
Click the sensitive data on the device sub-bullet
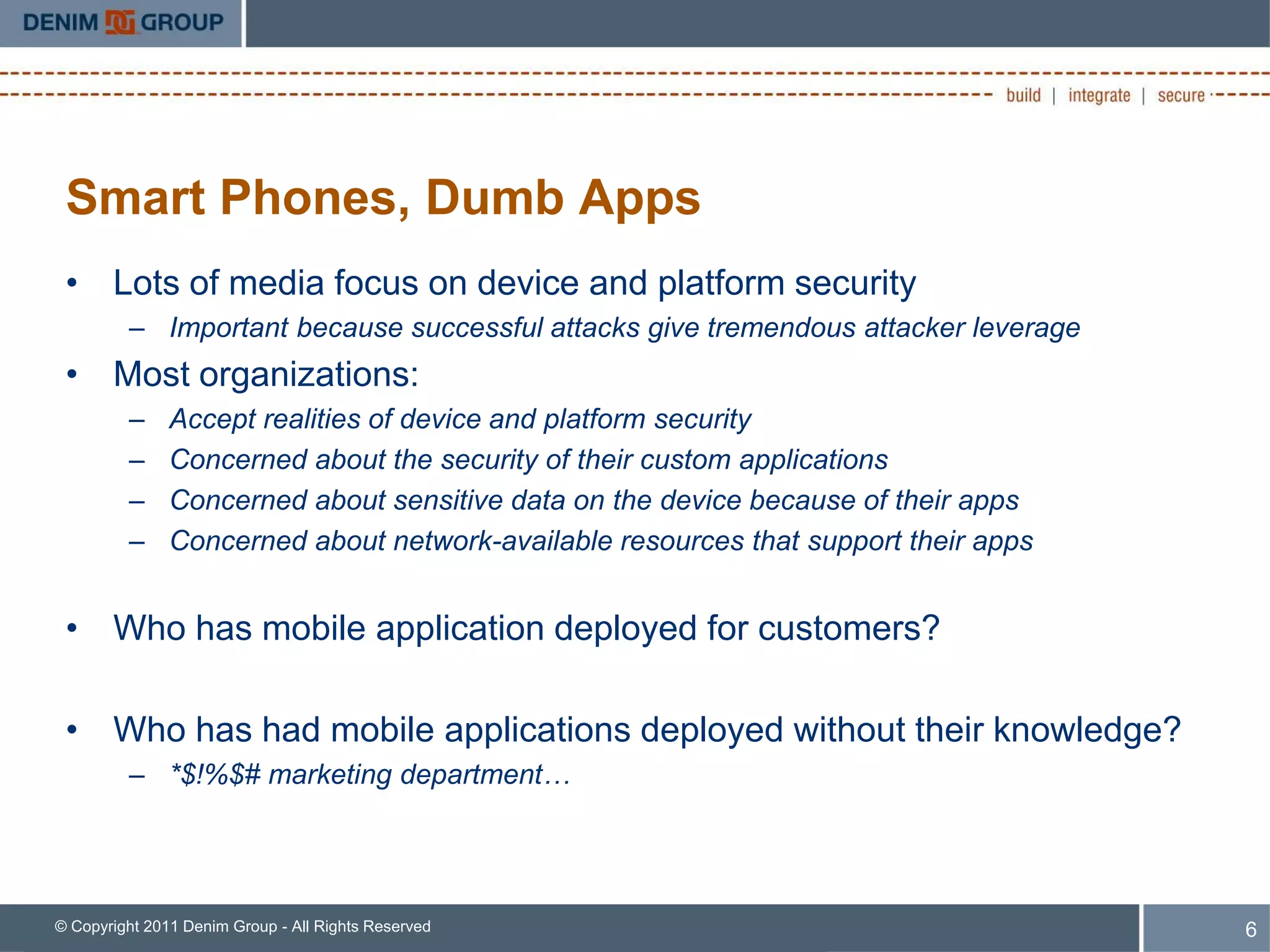(x=594, y=501)
